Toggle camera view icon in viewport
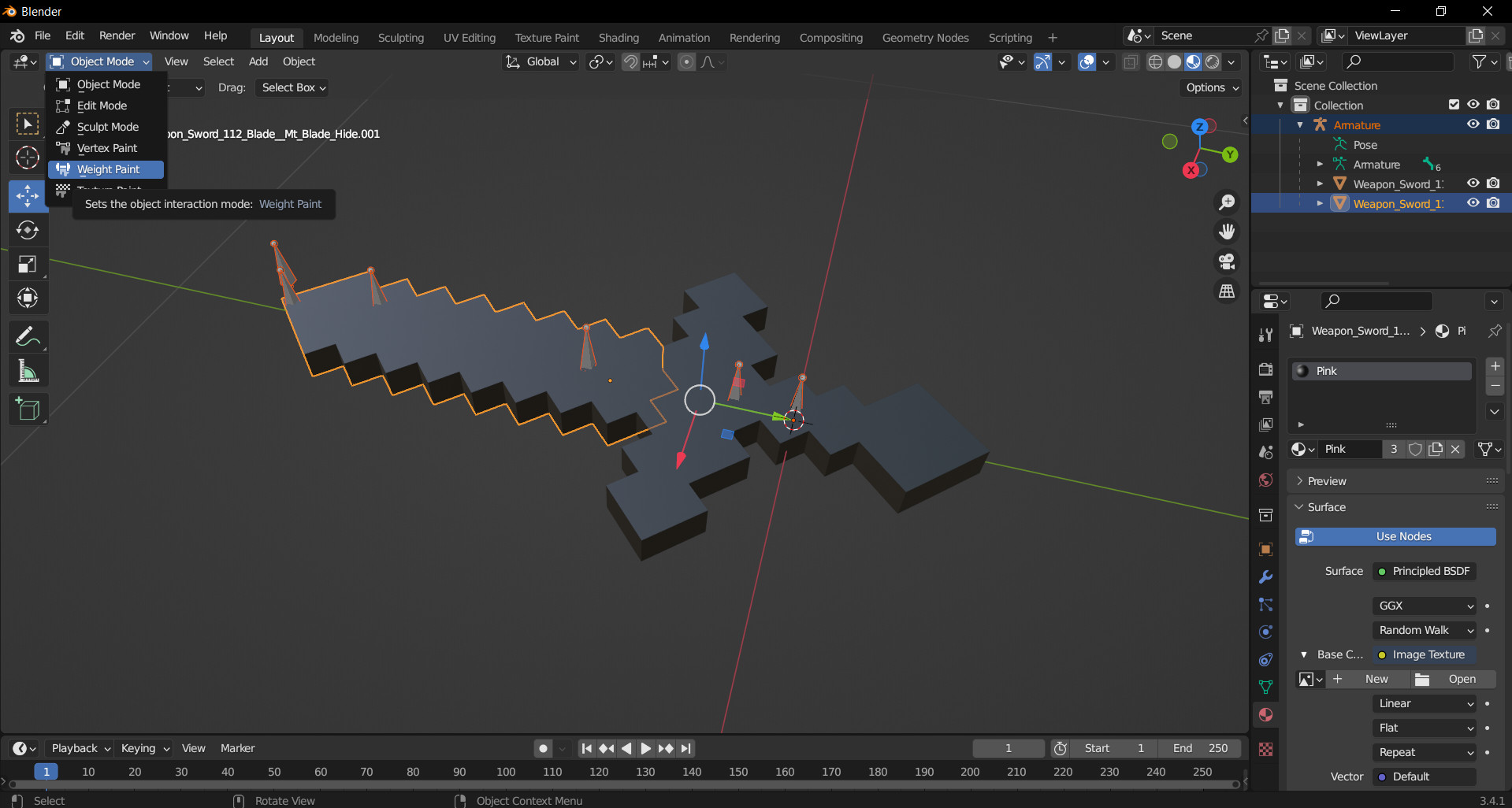 (x=1227, y=261)
